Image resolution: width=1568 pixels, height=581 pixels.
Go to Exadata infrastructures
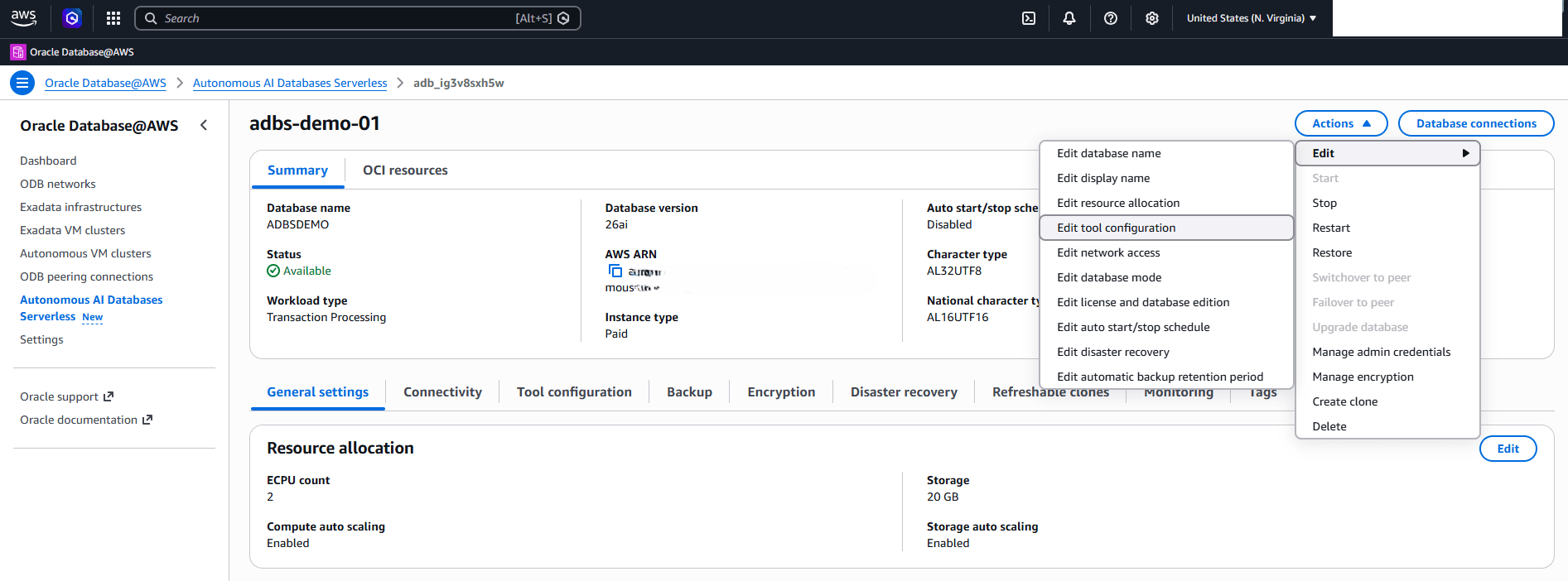pos(81,207)
